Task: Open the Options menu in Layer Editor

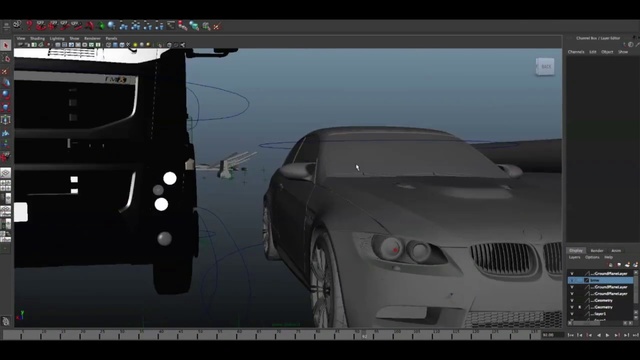Action: click(x=592, y=257)
